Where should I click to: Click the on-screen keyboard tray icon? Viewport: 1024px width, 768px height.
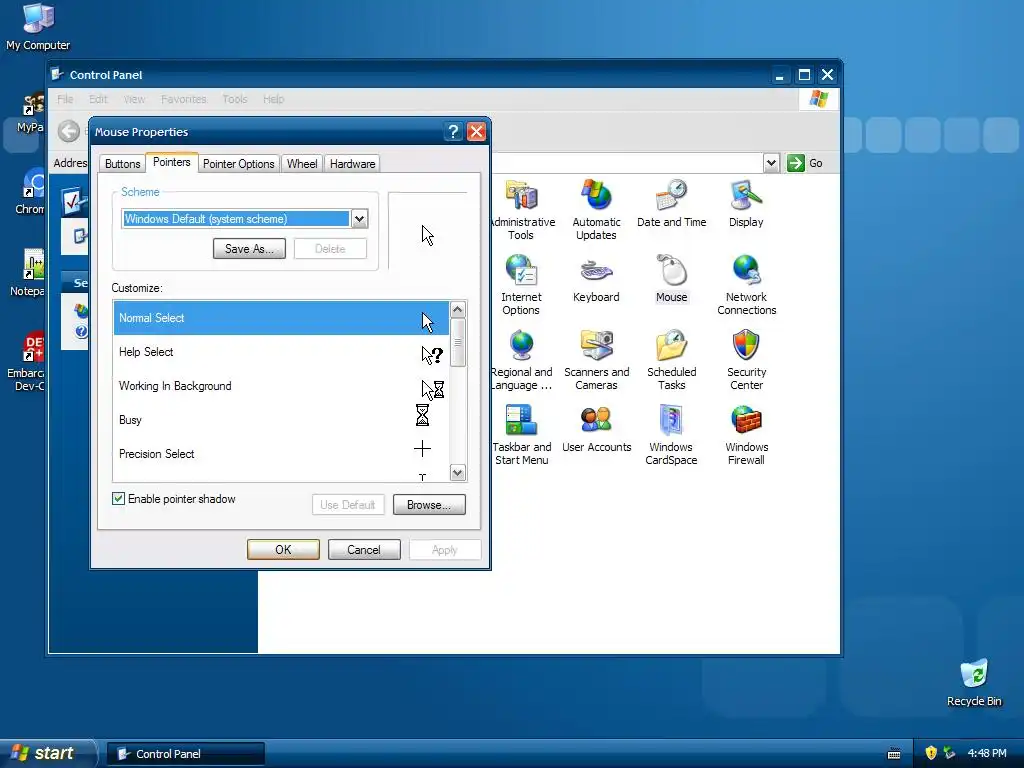(x=894, y=754)
